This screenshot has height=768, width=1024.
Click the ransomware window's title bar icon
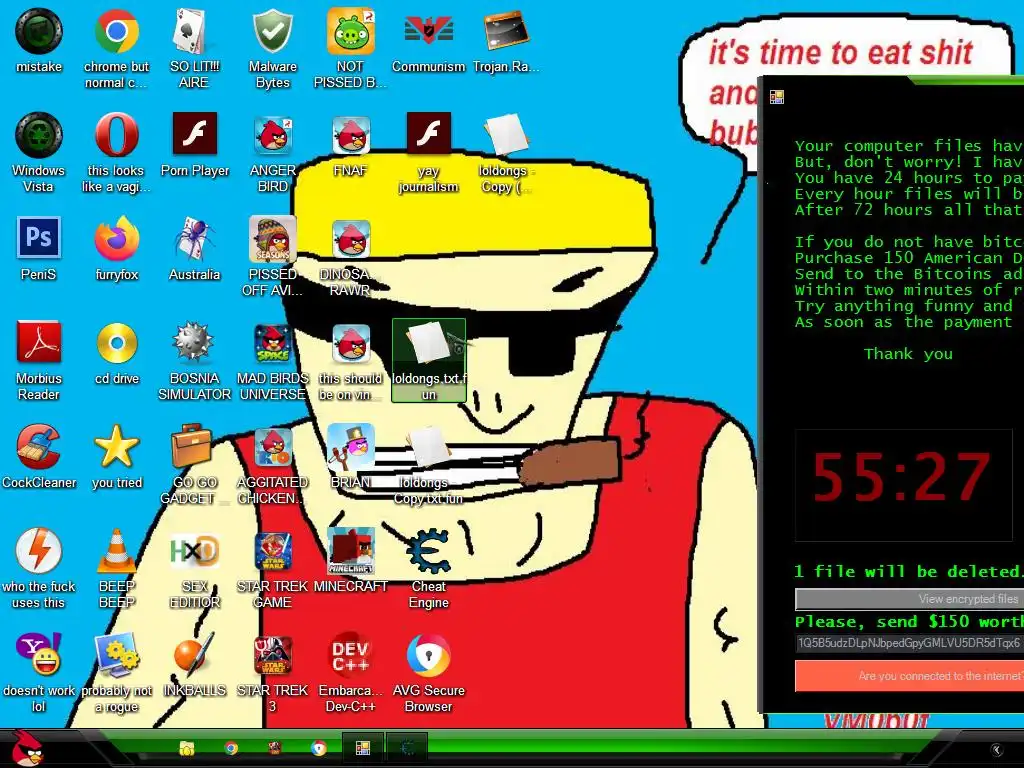pos(776,97)
